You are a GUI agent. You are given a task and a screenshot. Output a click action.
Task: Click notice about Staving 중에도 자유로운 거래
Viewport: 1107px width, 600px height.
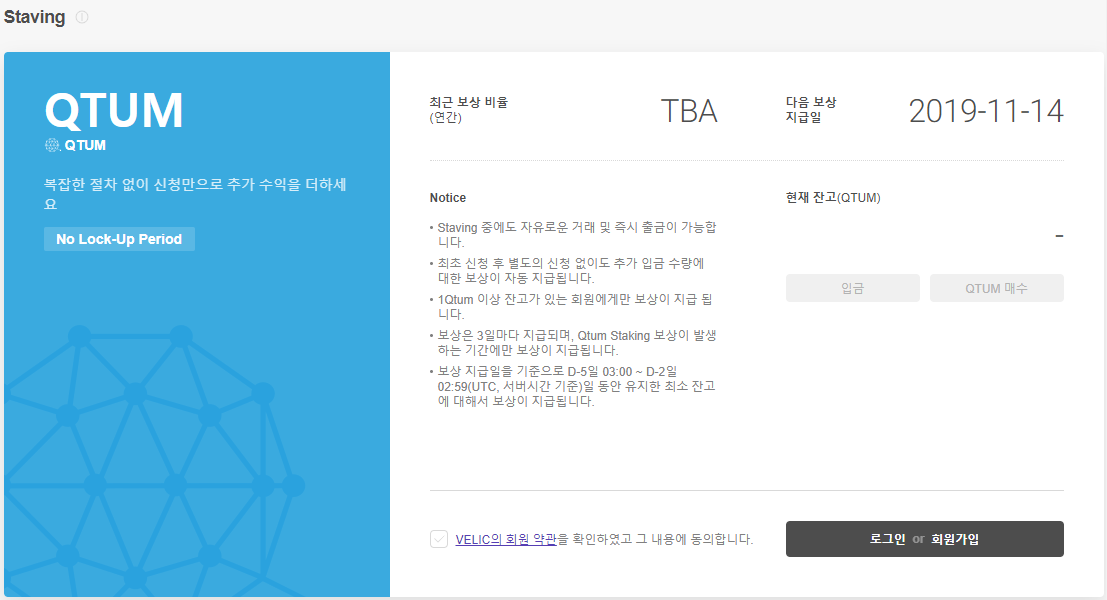coord(573,234)
